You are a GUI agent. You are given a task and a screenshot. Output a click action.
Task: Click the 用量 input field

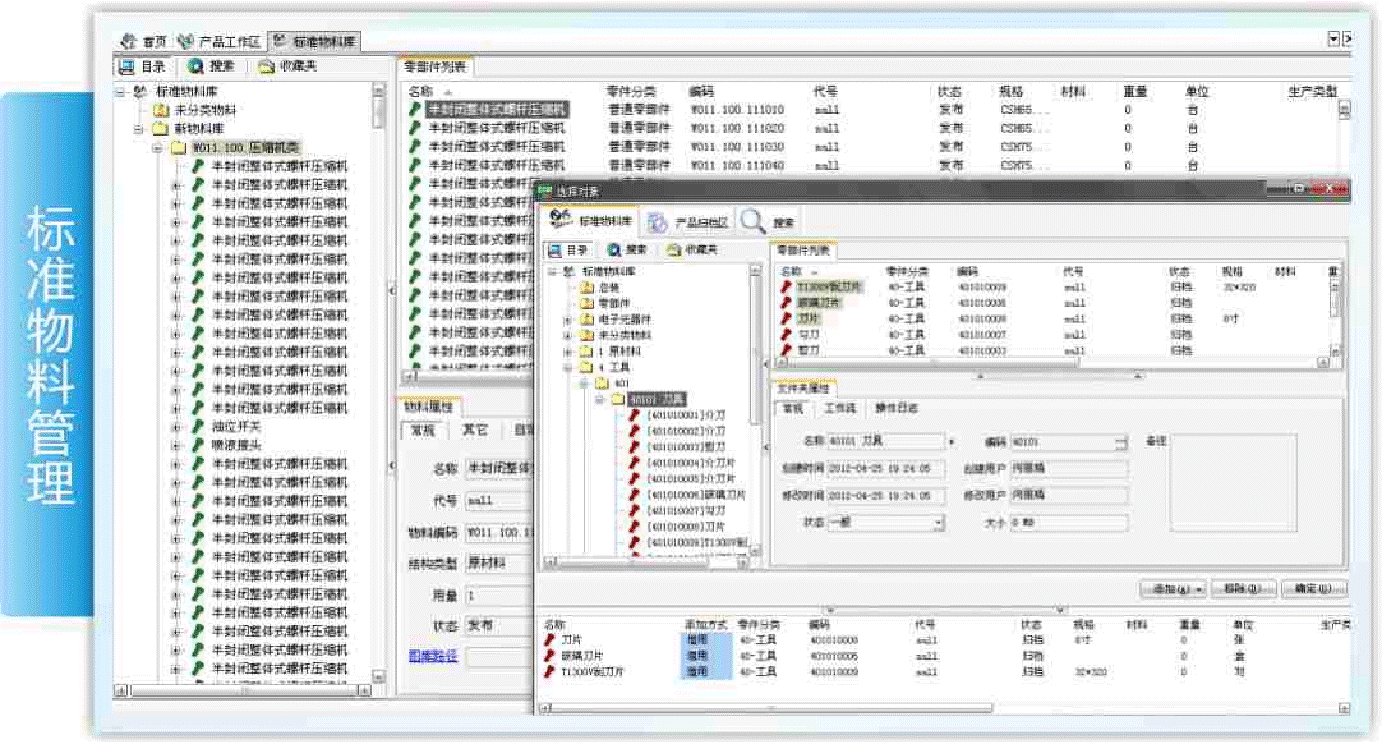tap(498, 595)
